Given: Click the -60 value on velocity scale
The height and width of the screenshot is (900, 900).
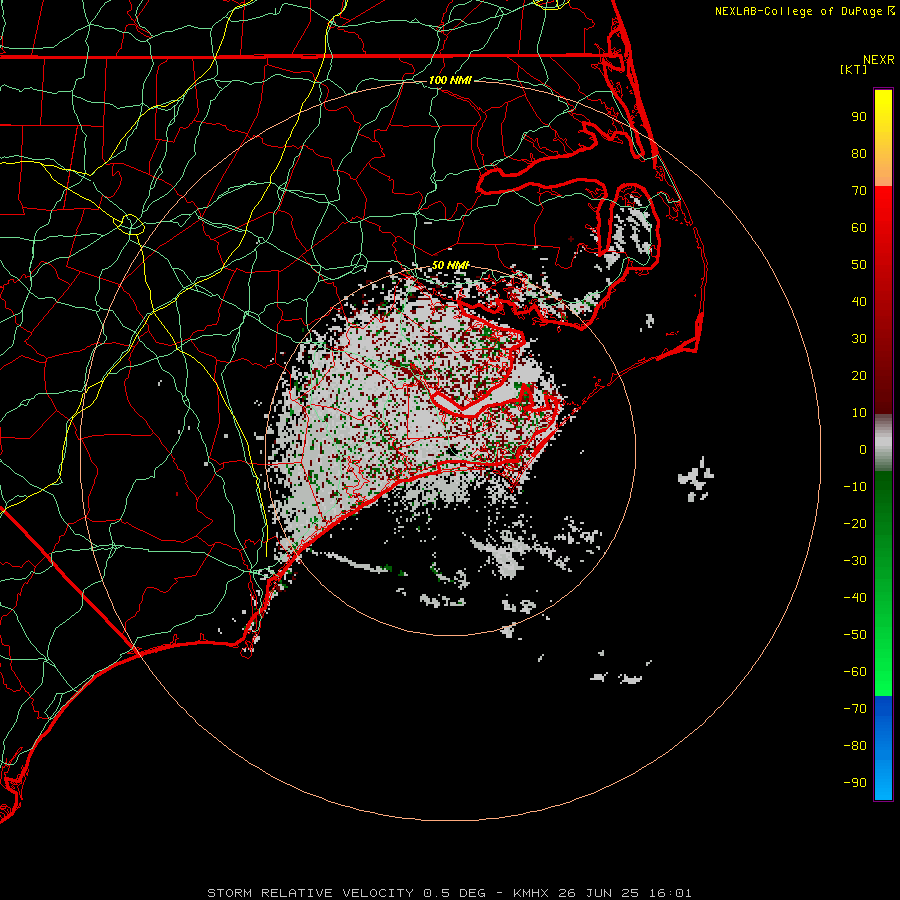Looking at the screenshot, I should (855, 672).
